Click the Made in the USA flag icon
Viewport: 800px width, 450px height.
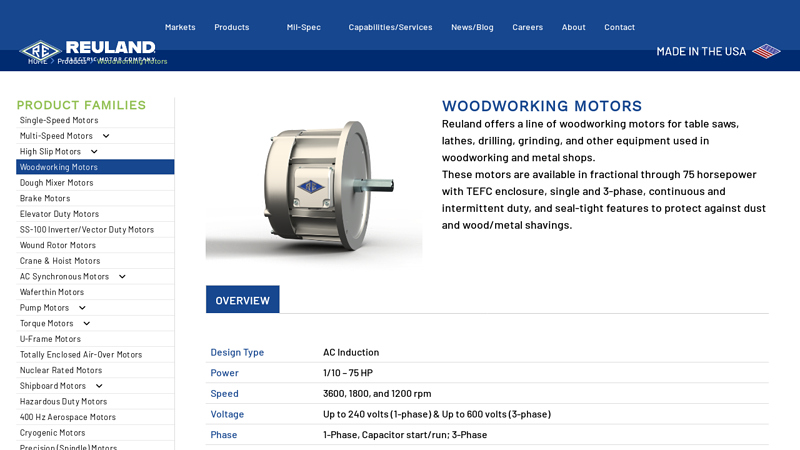[x=766, y=51]
